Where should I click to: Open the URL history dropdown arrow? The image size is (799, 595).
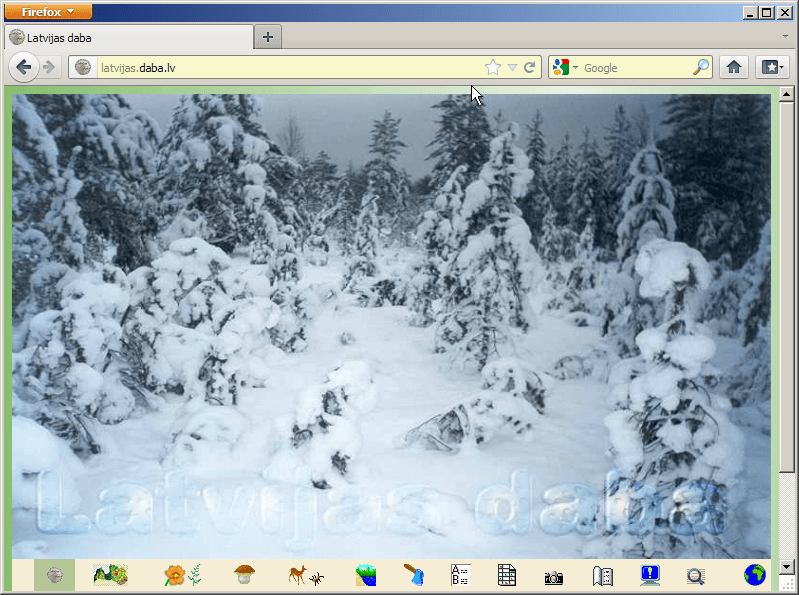click(x=513, y=68)
